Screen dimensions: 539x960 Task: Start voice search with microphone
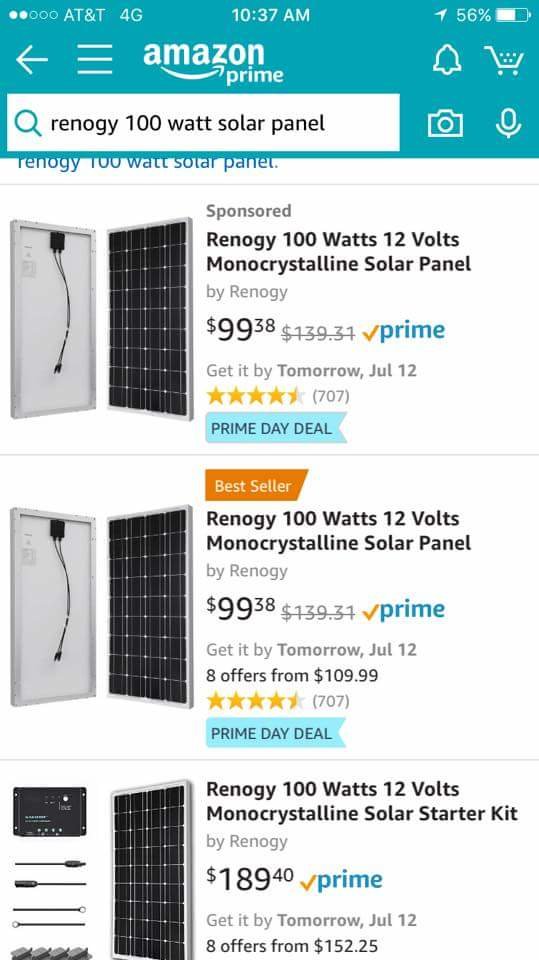point(508,123)
